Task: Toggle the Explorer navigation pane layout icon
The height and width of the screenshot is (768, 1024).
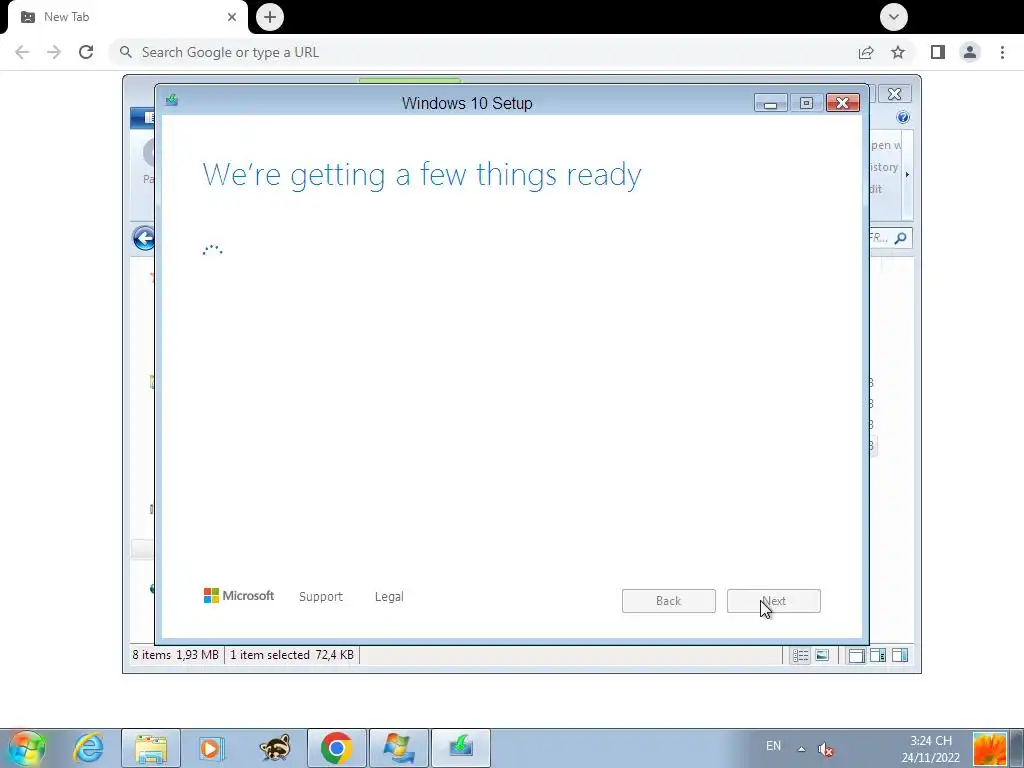Action: point(856,655)
